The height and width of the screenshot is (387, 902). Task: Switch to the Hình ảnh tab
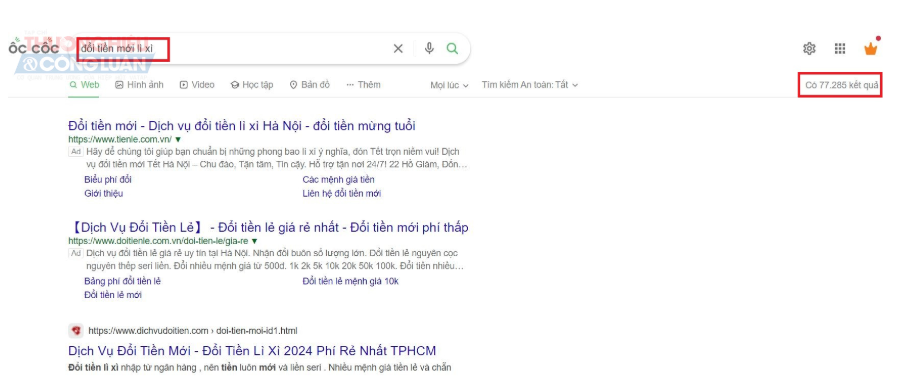139,85
